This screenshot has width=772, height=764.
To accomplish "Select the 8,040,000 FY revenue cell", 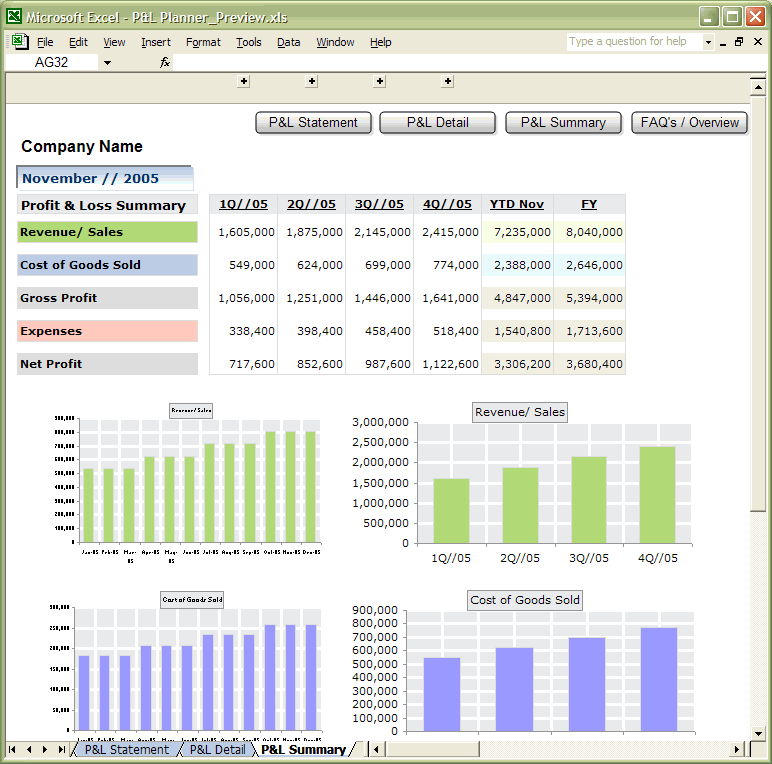I will 589,232.
